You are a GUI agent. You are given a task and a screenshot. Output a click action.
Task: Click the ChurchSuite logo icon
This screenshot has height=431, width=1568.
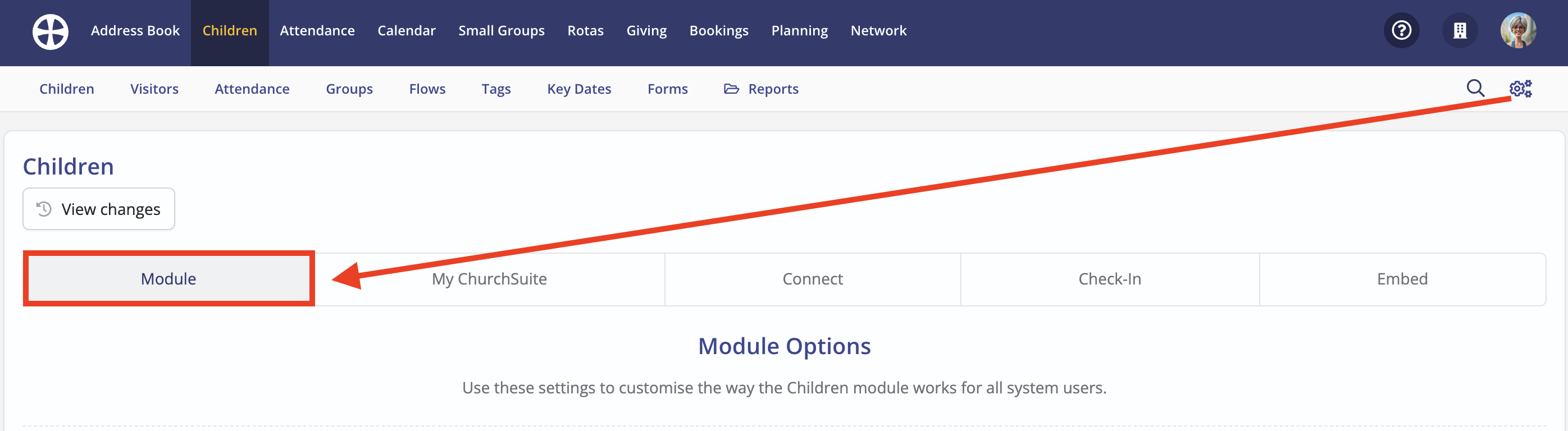coord(51,31)
